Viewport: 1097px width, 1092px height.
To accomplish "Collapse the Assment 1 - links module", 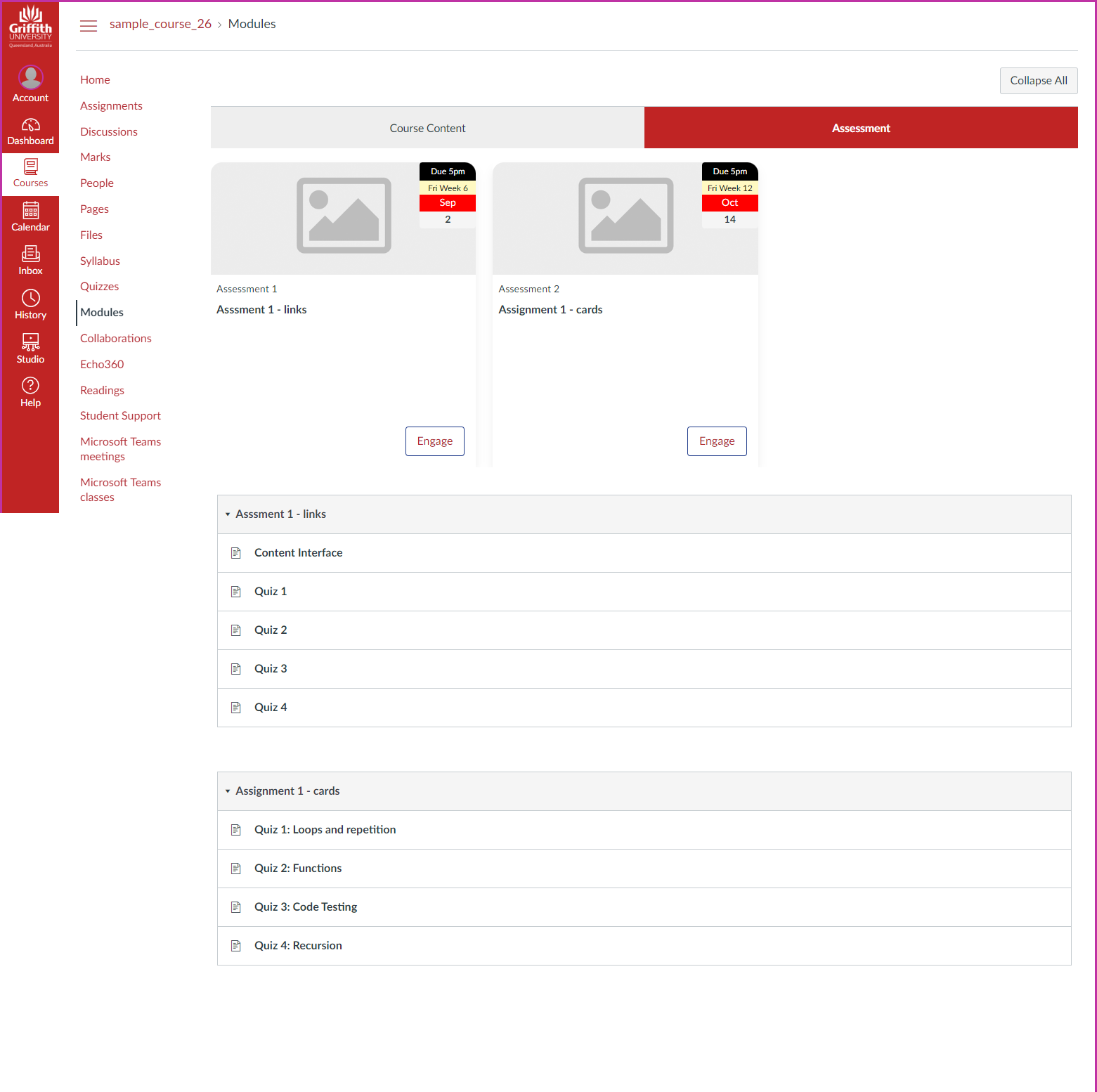I will 228,514.
